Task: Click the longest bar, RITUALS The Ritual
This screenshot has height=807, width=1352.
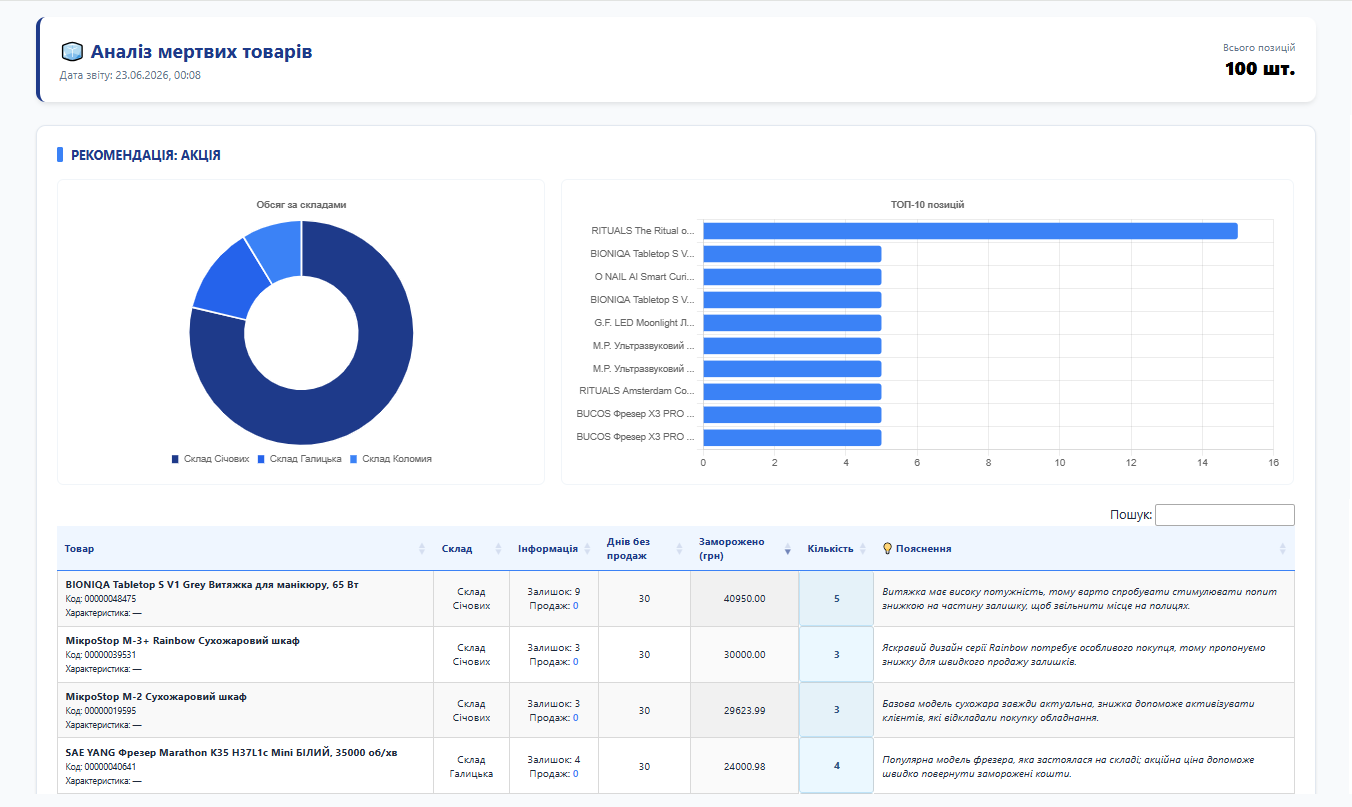Action: [x=970, y=231]
